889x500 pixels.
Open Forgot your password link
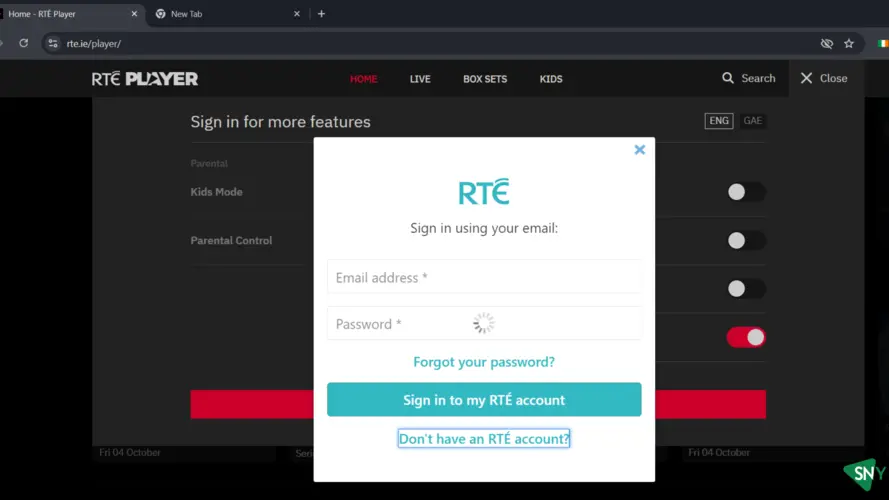(x=484, y=362)
